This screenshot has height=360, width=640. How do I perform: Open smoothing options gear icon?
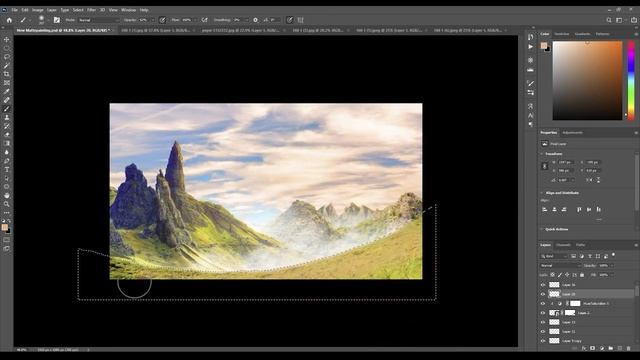click(x=256, y=20)
